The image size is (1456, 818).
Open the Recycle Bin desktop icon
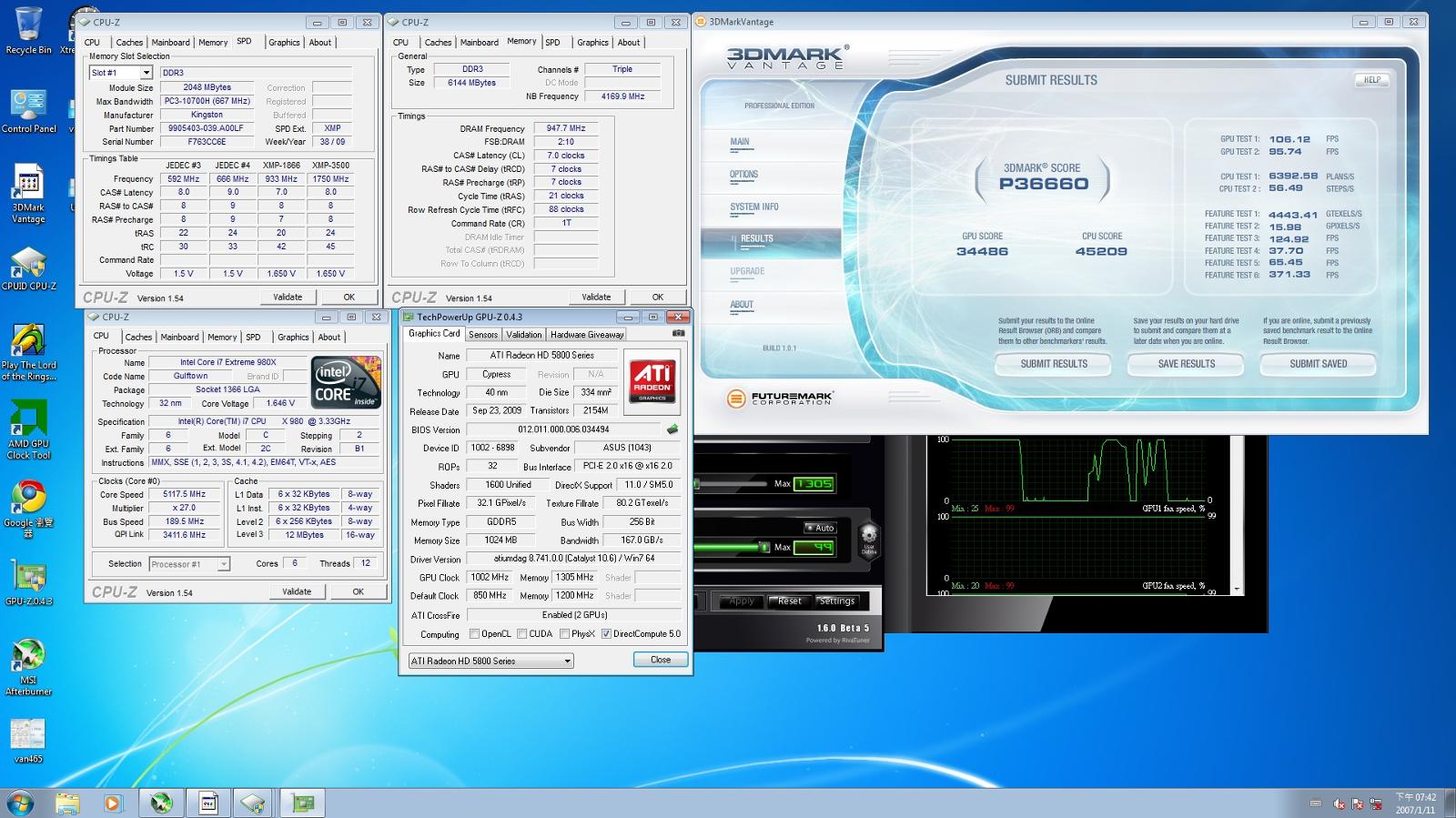tap(28, 29)
